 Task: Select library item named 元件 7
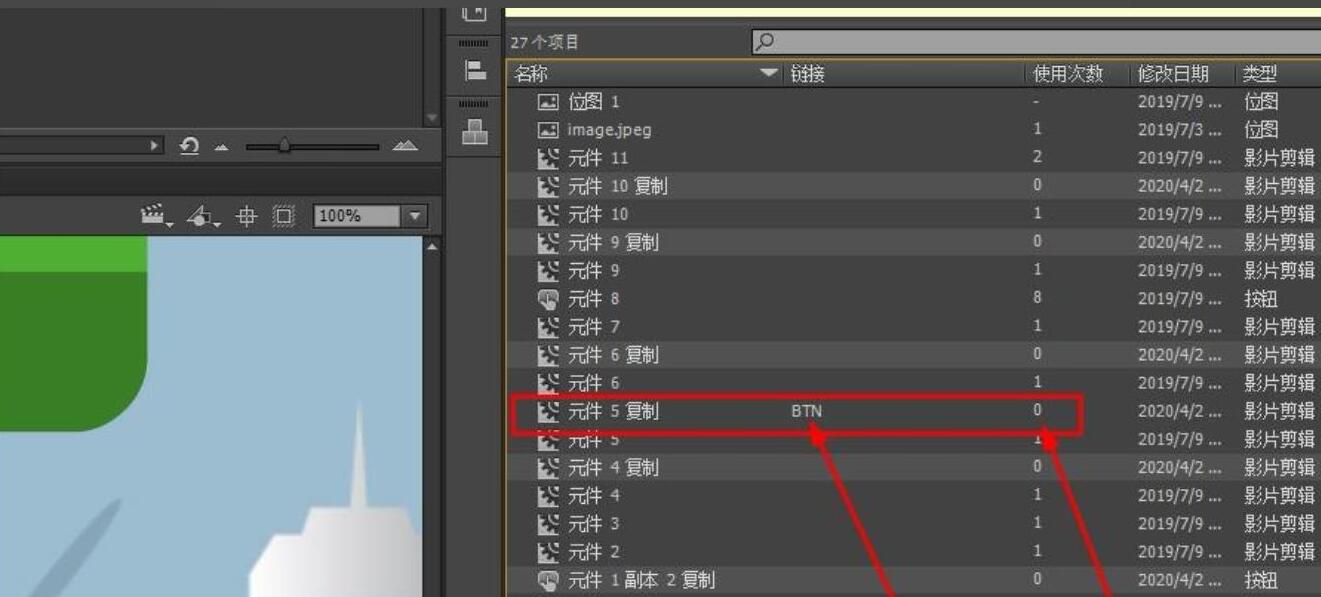tap(594, 327)
